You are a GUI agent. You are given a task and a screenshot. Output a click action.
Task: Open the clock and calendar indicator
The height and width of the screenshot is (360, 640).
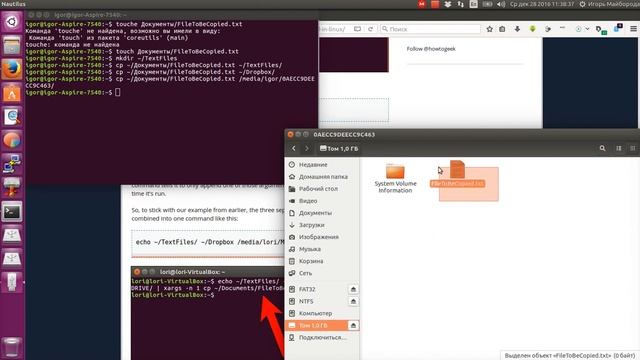click(542, 4)
